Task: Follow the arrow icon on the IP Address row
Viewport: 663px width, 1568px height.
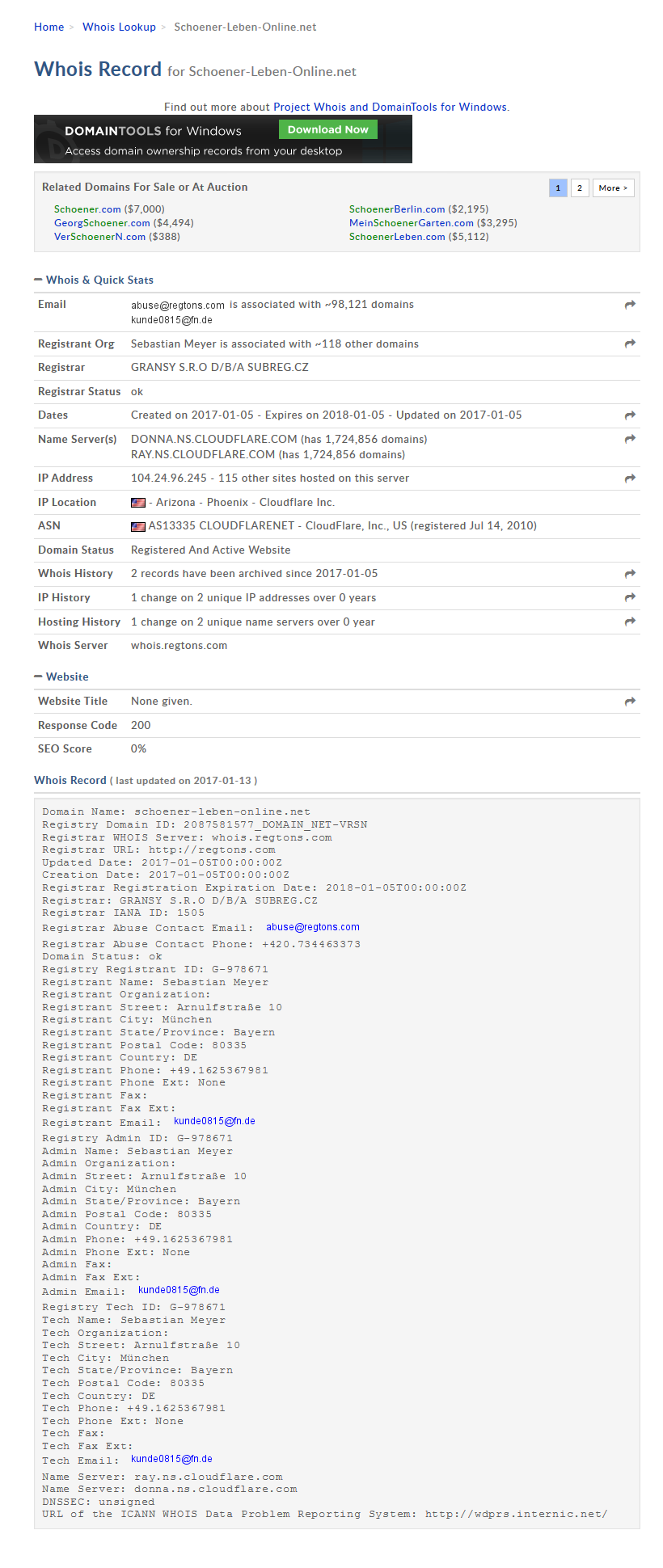Action: (630, 478)
